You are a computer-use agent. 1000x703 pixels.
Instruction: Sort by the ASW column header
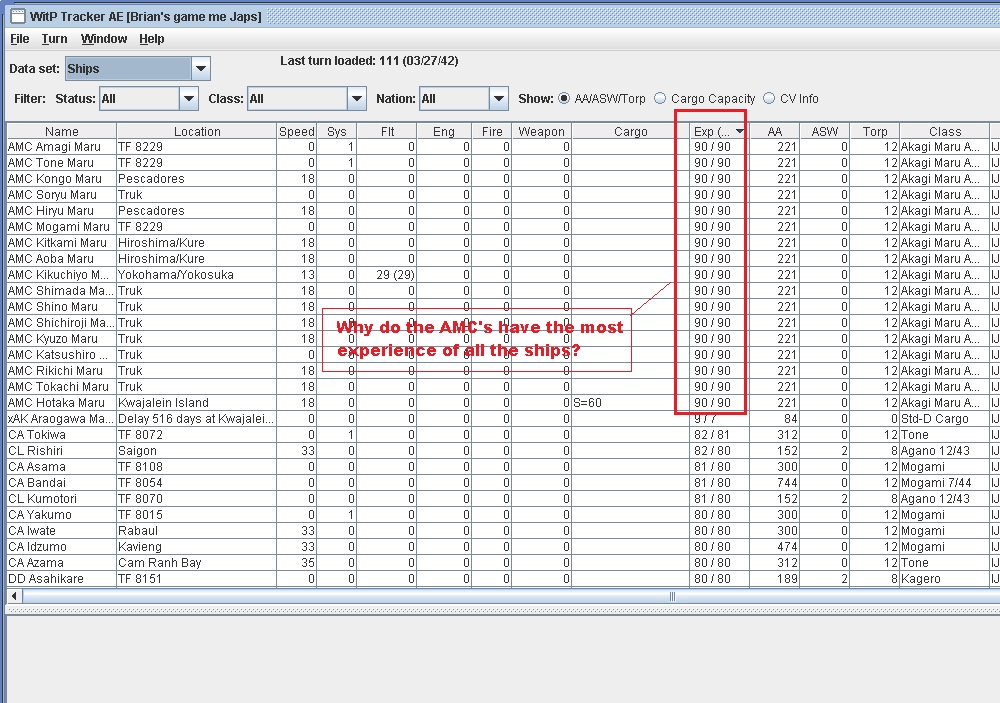pos(825,131)
